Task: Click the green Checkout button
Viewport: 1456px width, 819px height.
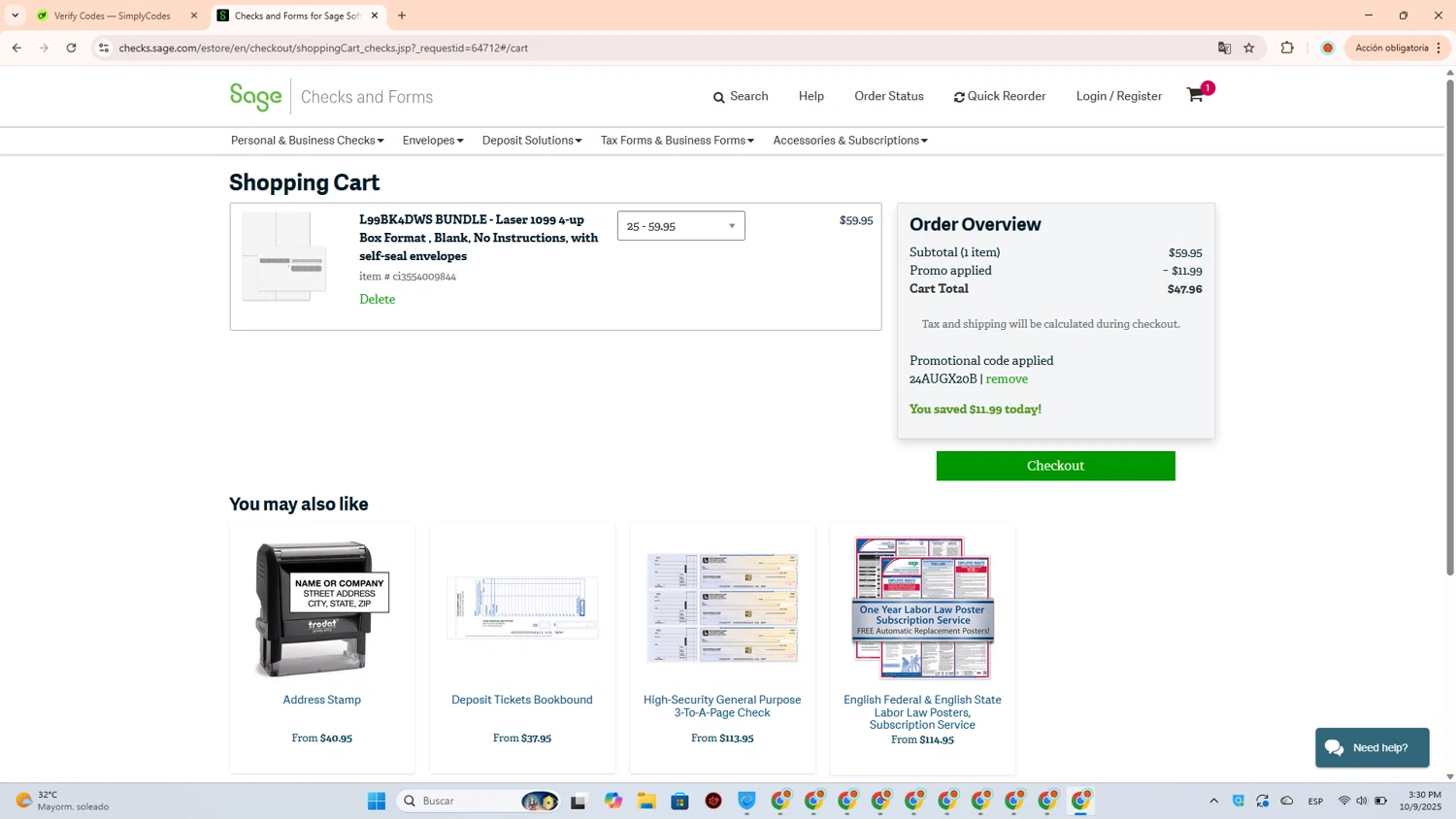Action: [1055, 466]
